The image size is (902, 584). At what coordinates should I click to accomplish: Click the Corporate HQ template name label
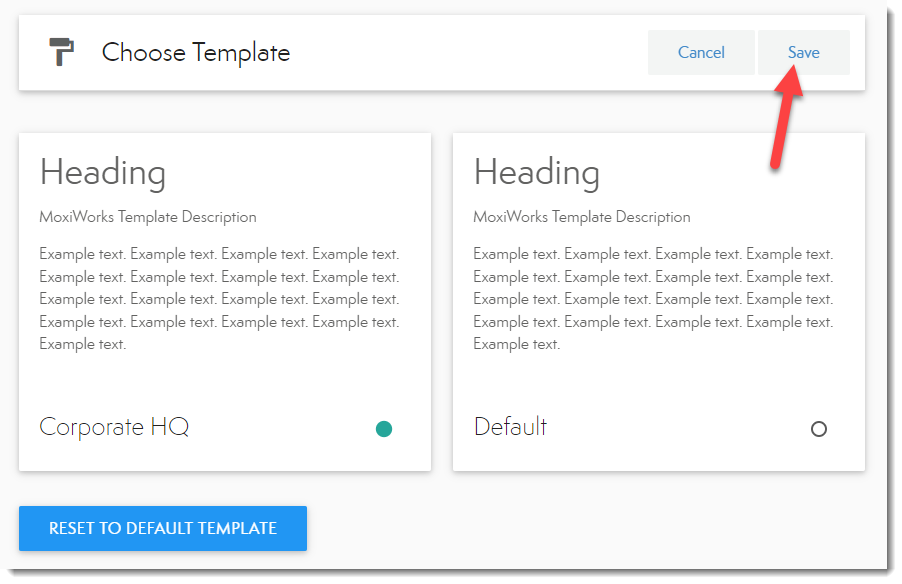coord(114,427)
